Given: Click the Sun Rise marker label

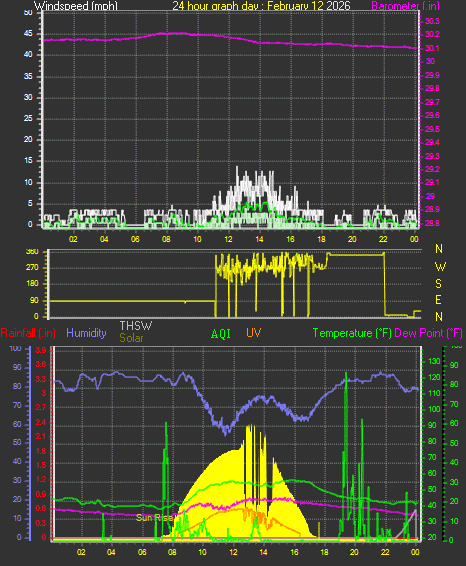Looking at the screenshot, I should (154, 518).
